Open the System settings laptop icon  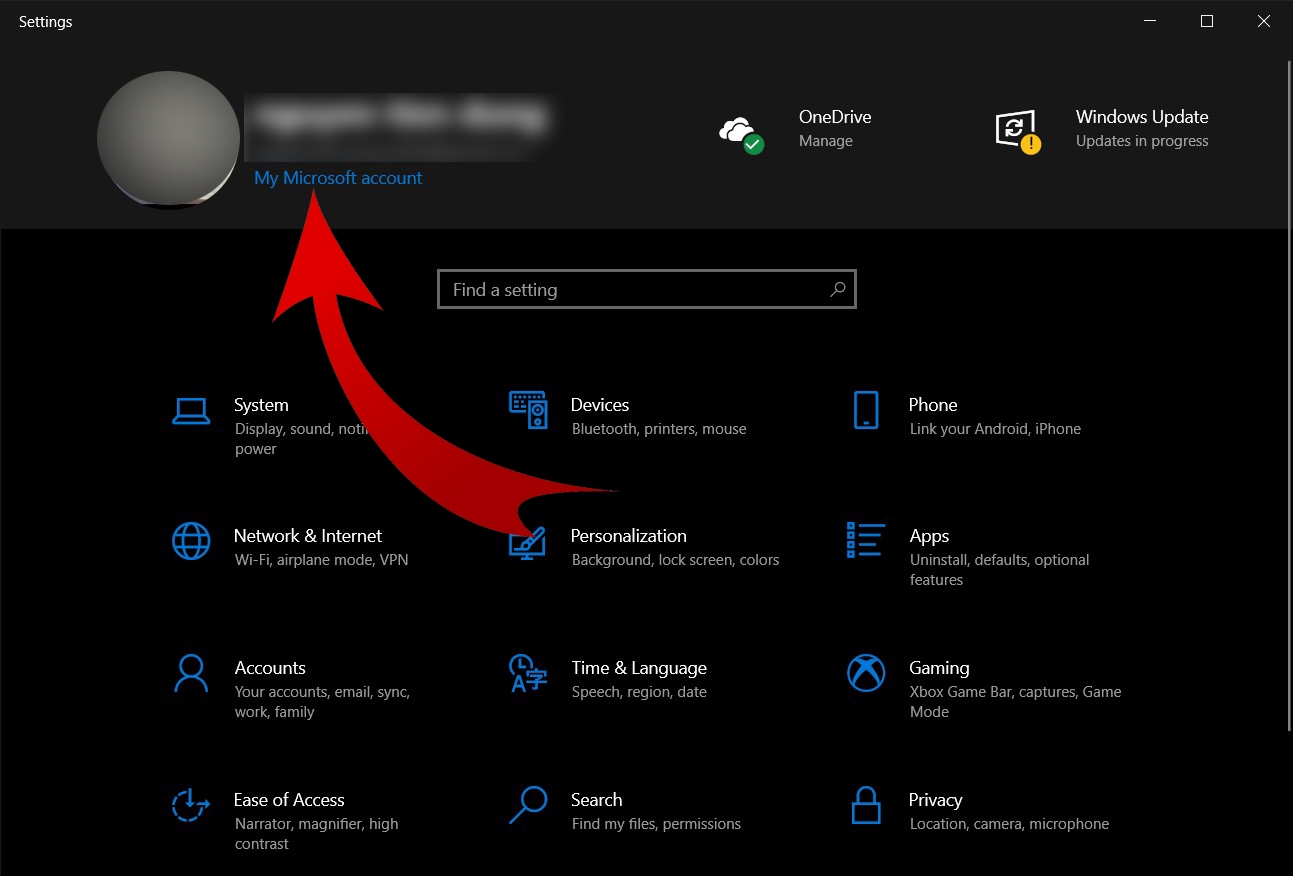(x=191, y=410)
